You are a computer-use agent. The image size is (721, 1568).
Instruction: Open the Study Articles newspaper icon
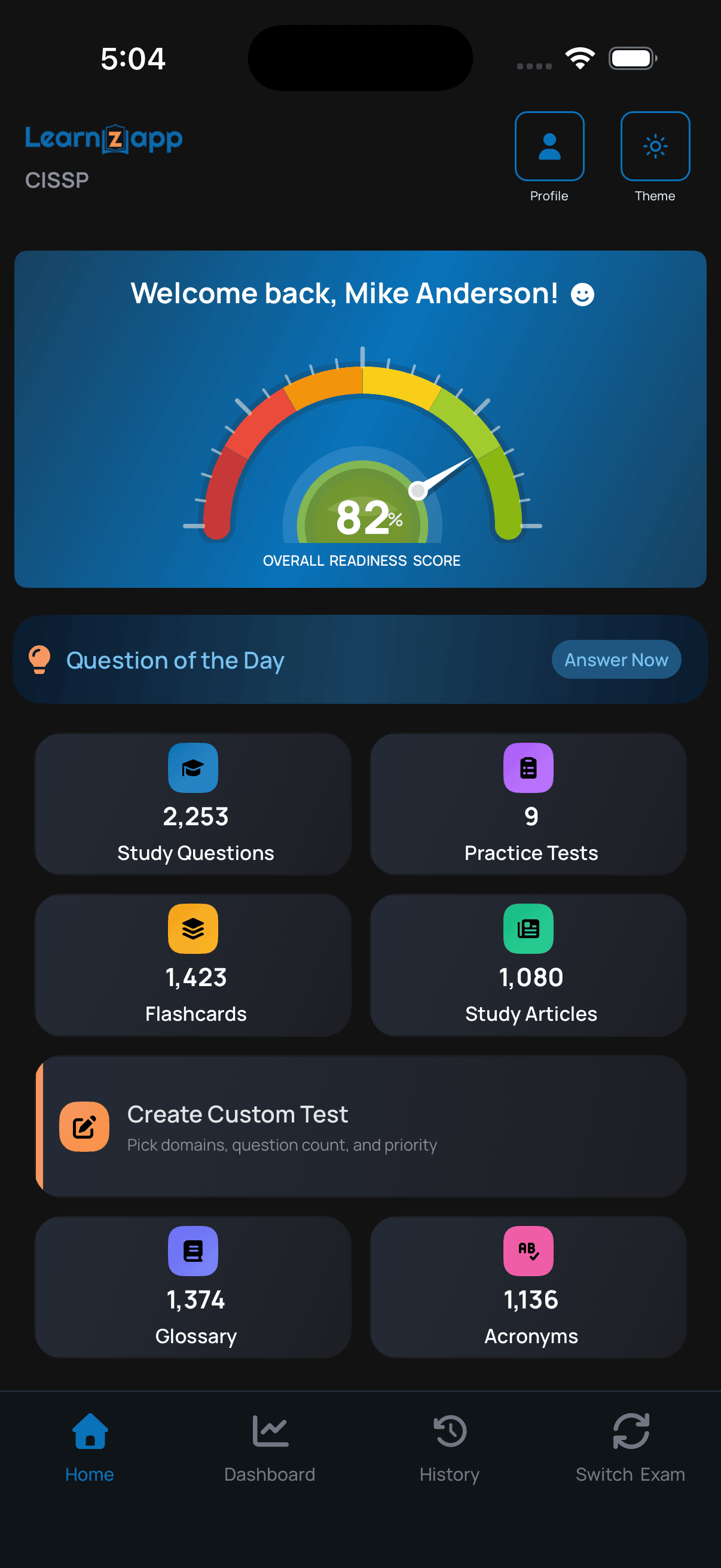(x=528, y=928)
